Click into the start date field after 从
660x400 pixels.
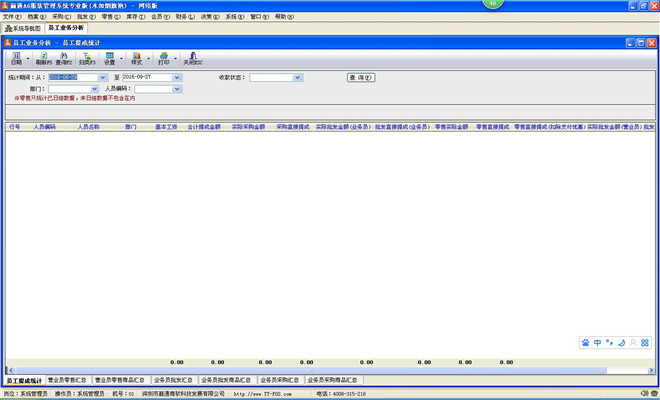pyautogui.click(x=74, y=77)
